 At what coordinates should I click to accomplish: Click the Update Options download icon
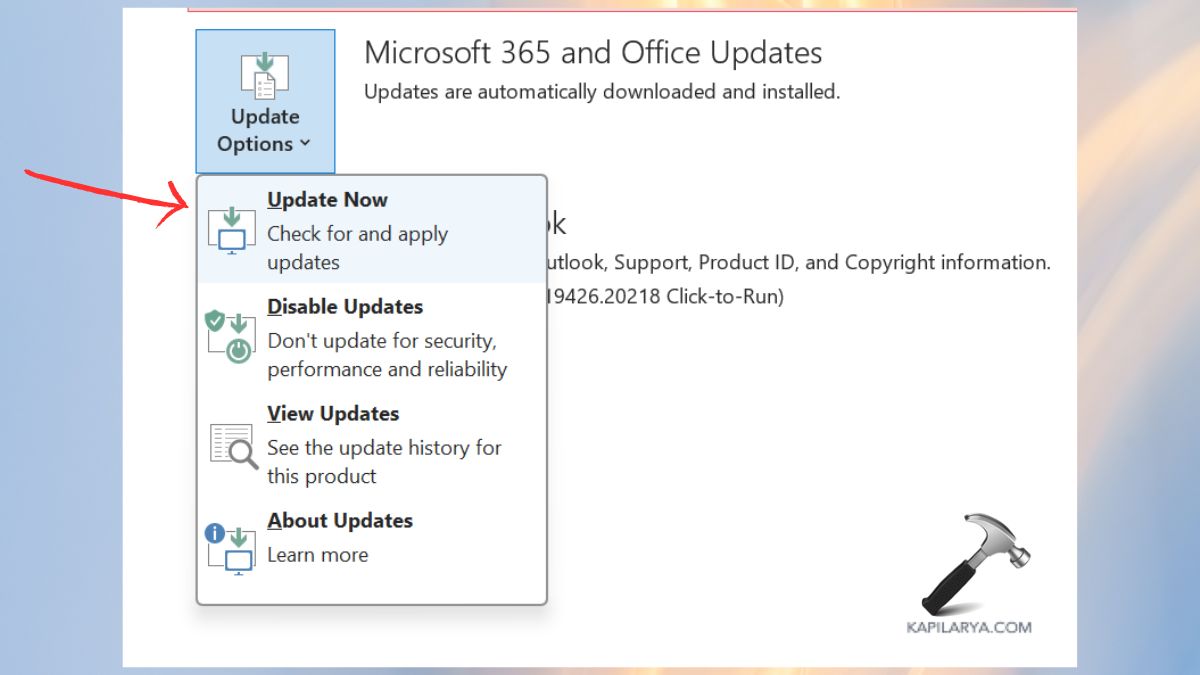click(x=264, y=74)
